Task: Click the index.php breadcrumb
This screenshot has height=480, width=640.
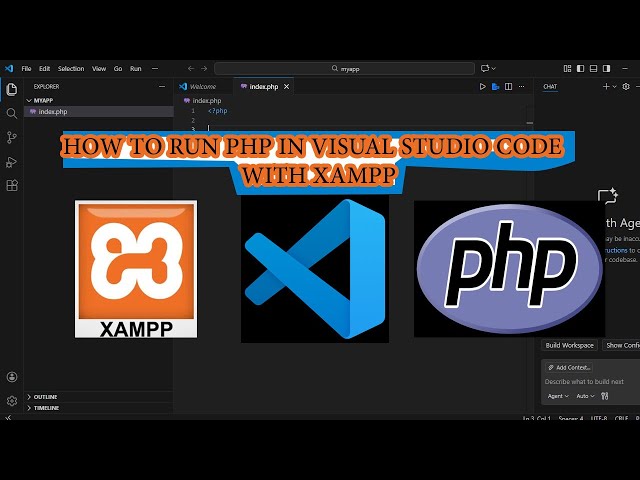Action: click(203, 100)
